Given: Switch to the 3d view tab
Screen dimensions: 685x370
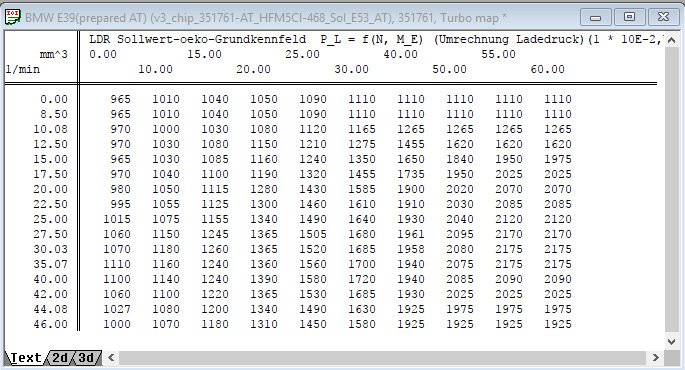Looking at the screenshot, I should (86, 358).
